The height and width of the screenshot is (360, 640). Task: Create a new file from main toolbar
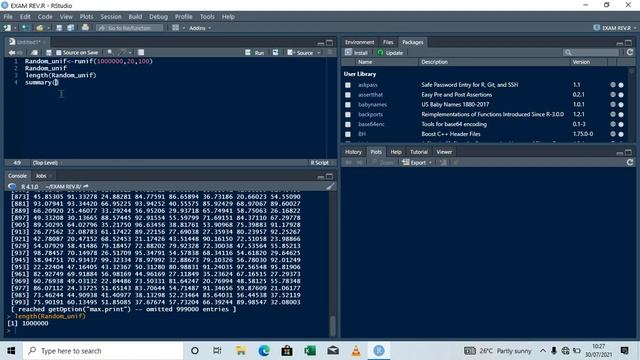(x=7, y=28)
